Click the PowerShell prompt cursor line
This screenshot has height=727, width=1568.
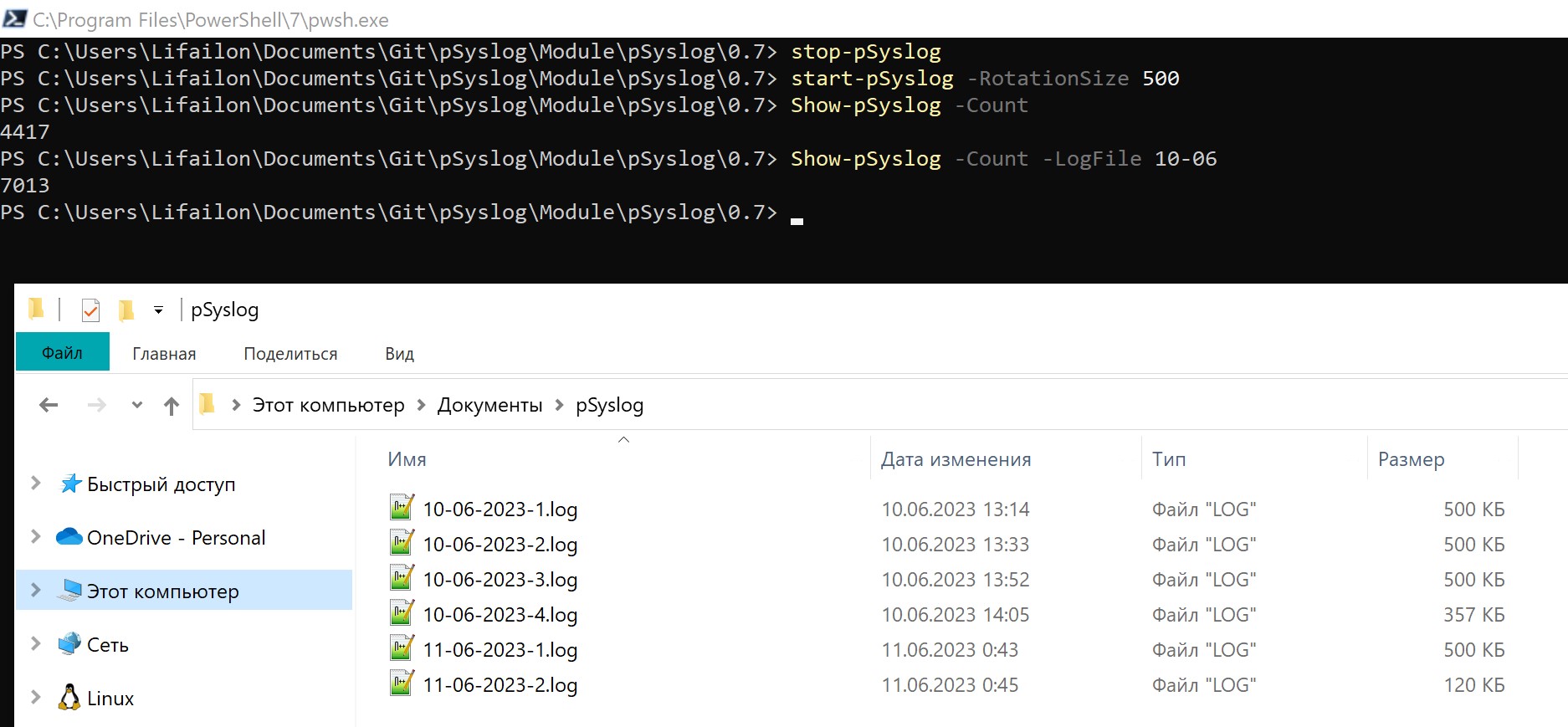click(x=402, y=212)
